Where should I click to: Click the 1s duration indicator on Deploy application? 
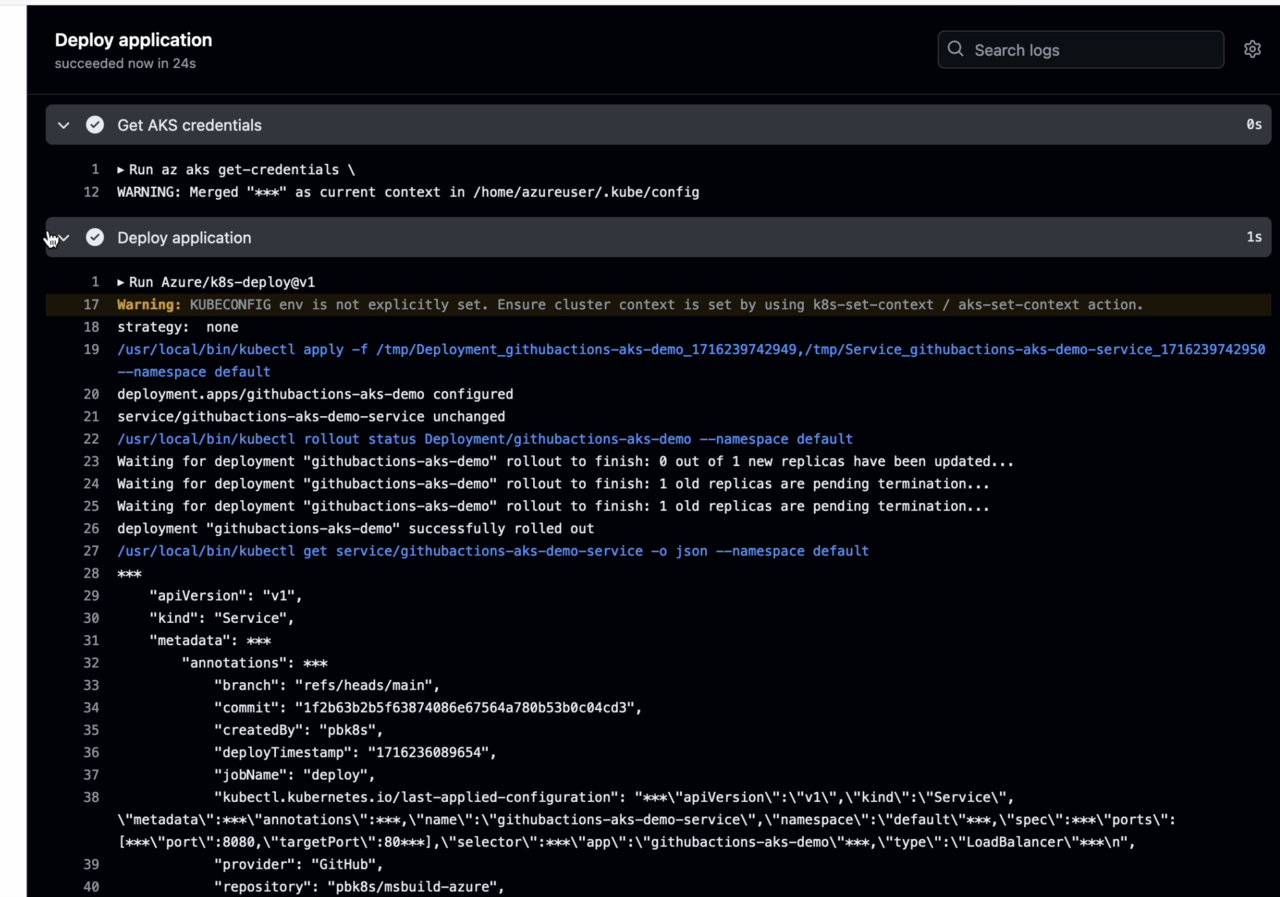(x=1253, y=237)
